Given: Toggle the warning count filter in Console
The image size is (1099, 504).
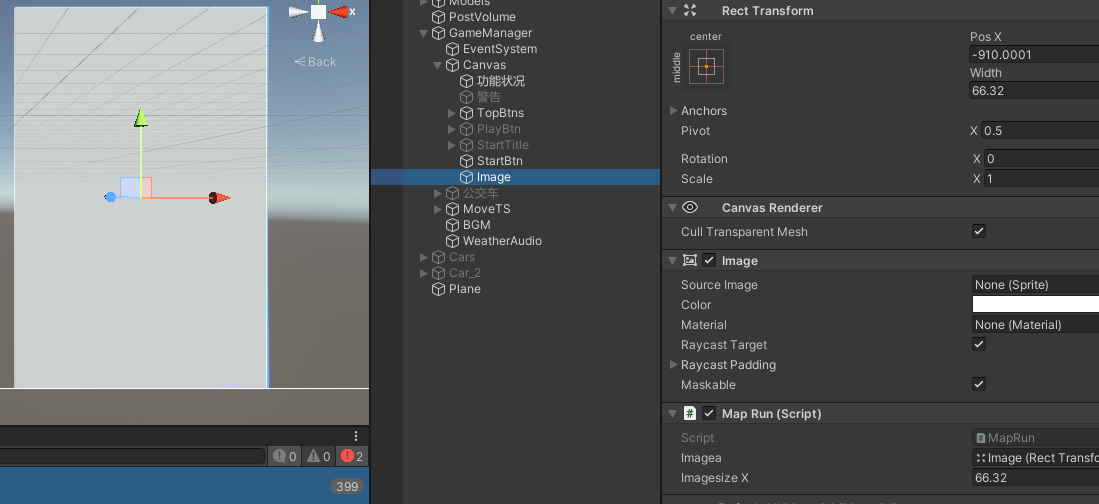Looking at the screenshot, I should 317,456.
